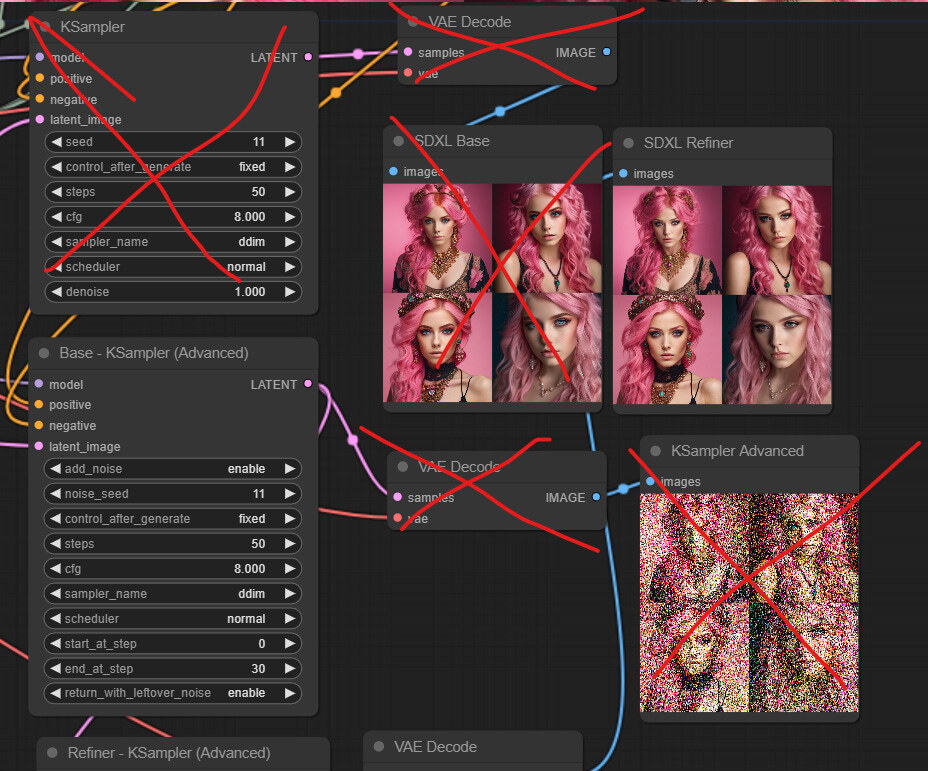Collapse the Refiner - KSampler (Advanced) node dot
Screen dimensions: 928x771
tap(52, 753)
